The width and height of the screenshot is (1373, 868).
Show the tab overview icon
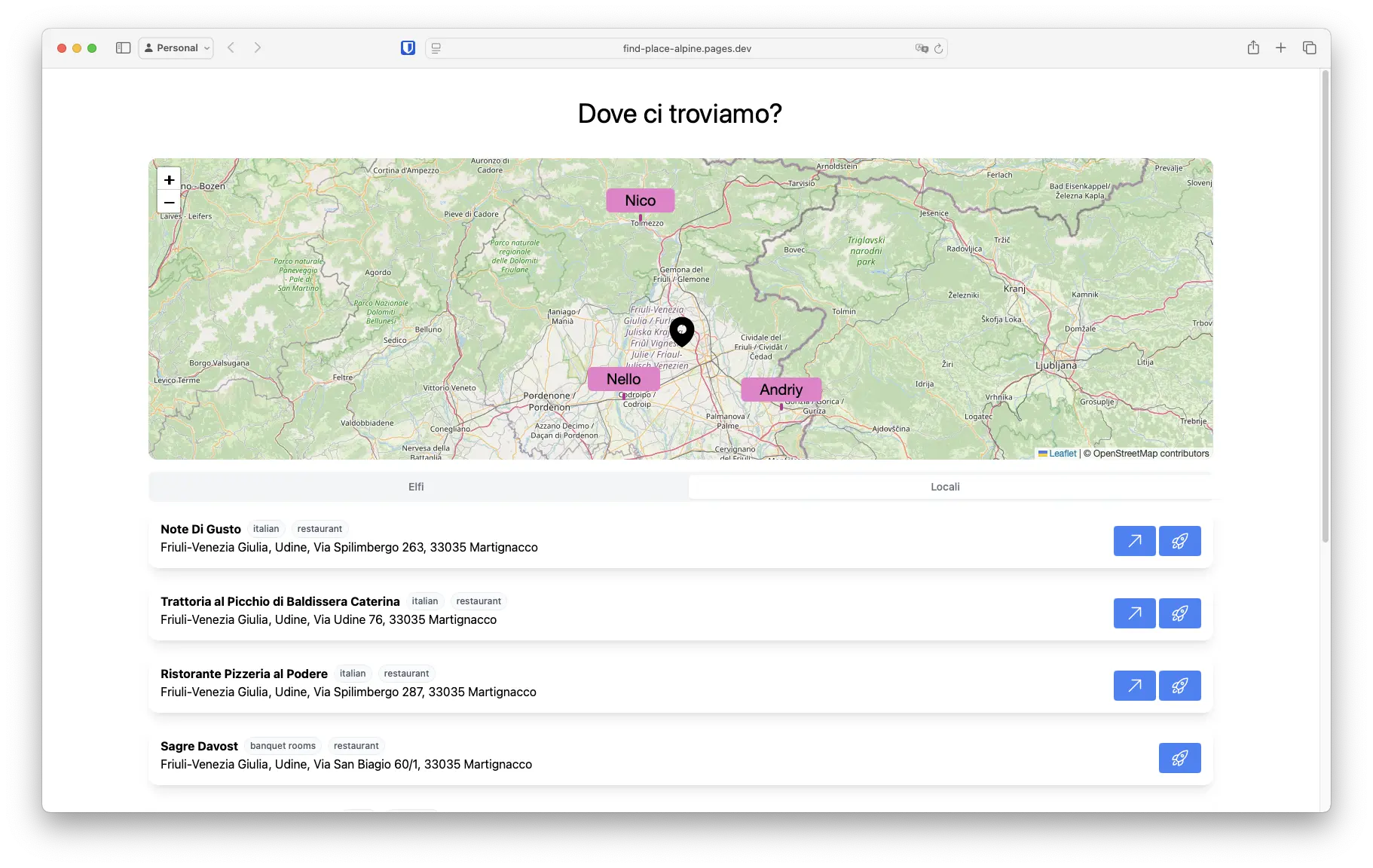coord(1310,47)
